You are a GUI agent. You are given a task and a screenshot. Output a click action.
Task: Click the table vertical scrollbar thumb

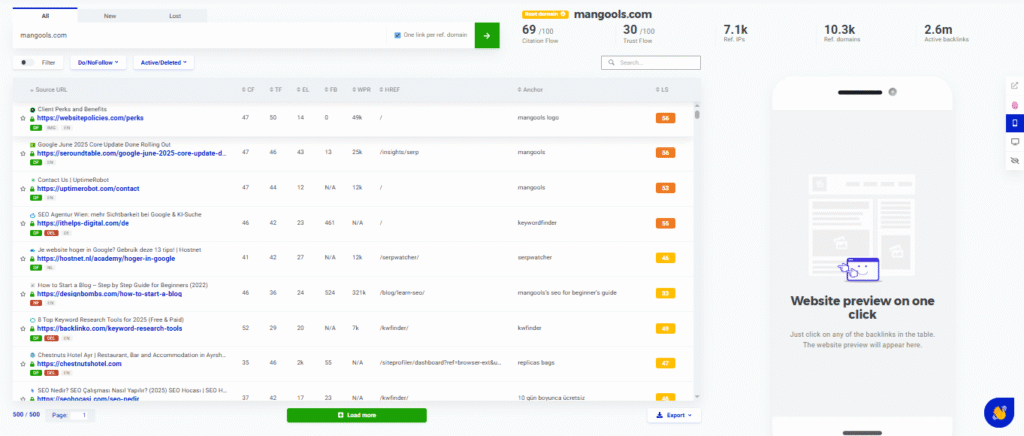click(x=697, y=114)
